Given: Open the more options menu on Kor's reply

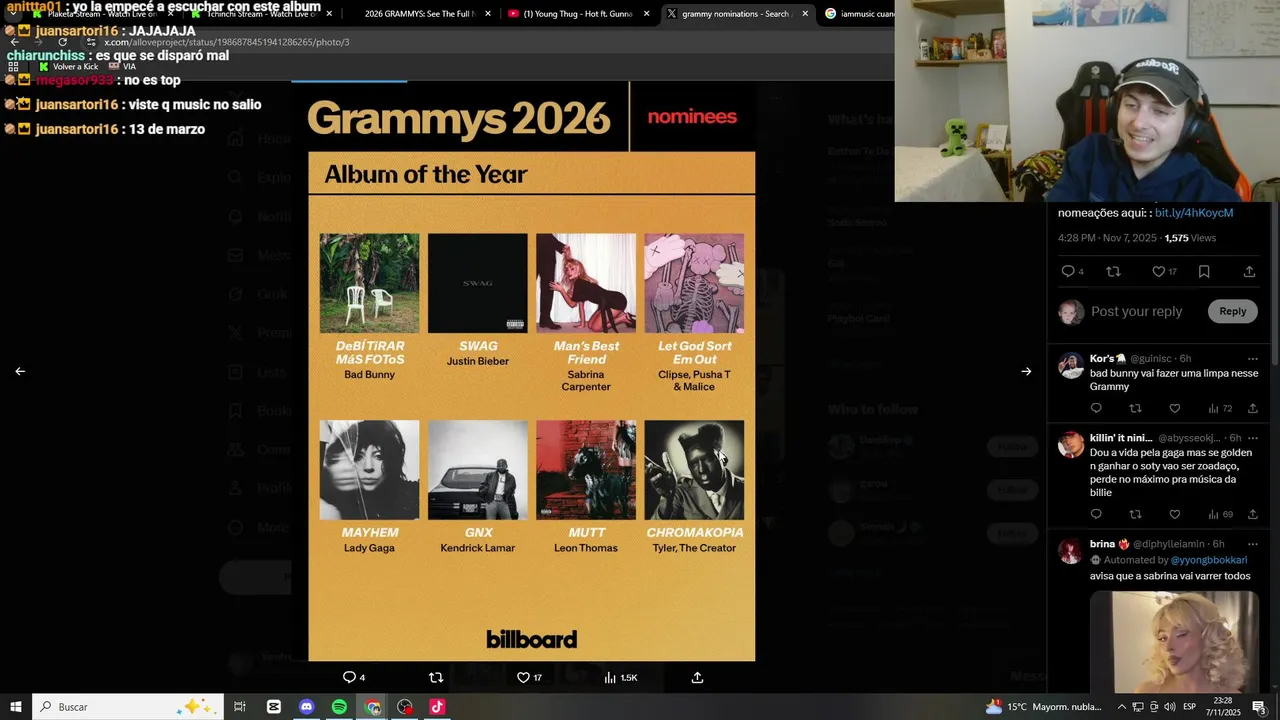Looking at the screenshot, I should 1252,358.
